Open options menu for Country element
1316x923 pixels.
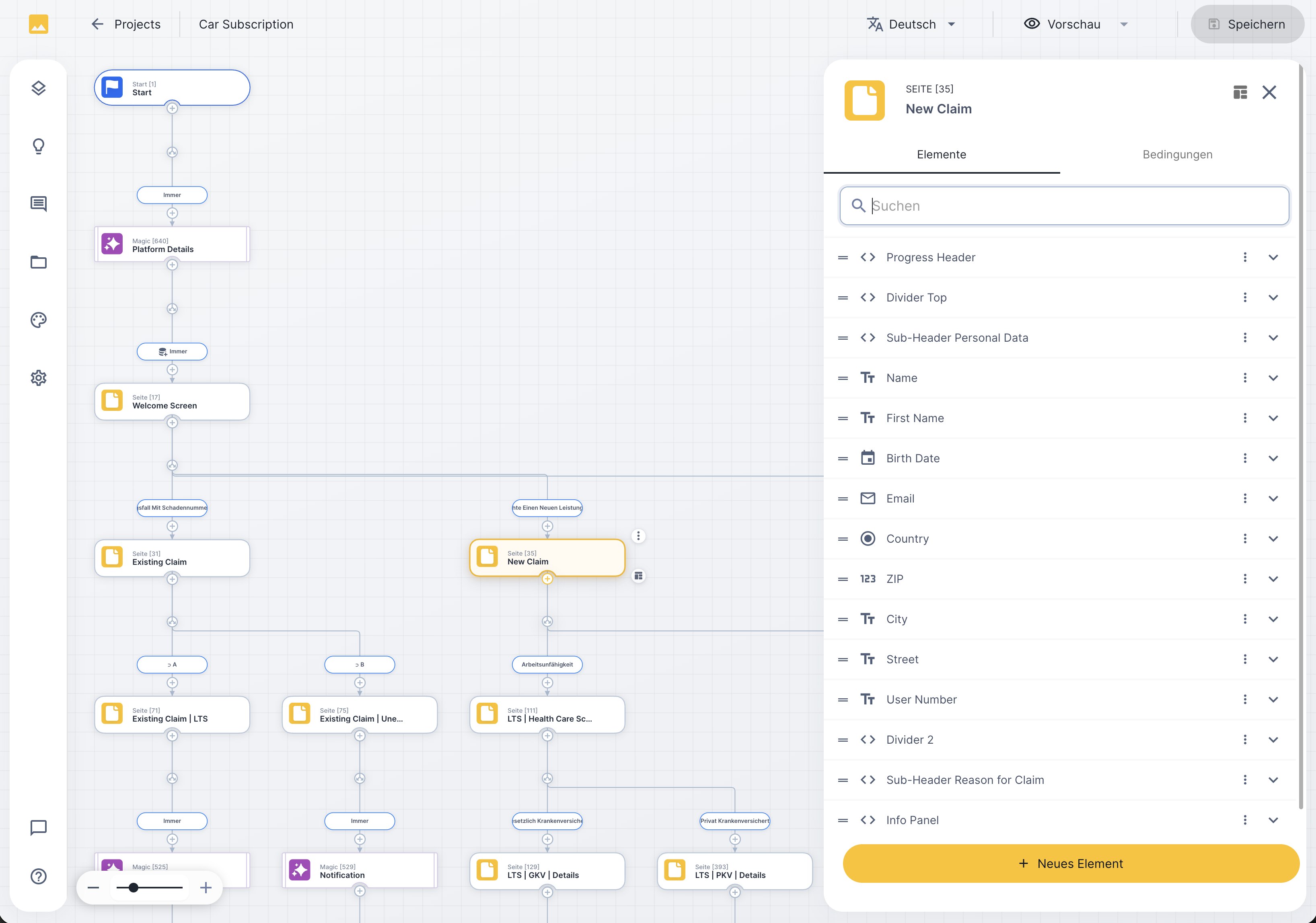click(x=1245, y=539)
